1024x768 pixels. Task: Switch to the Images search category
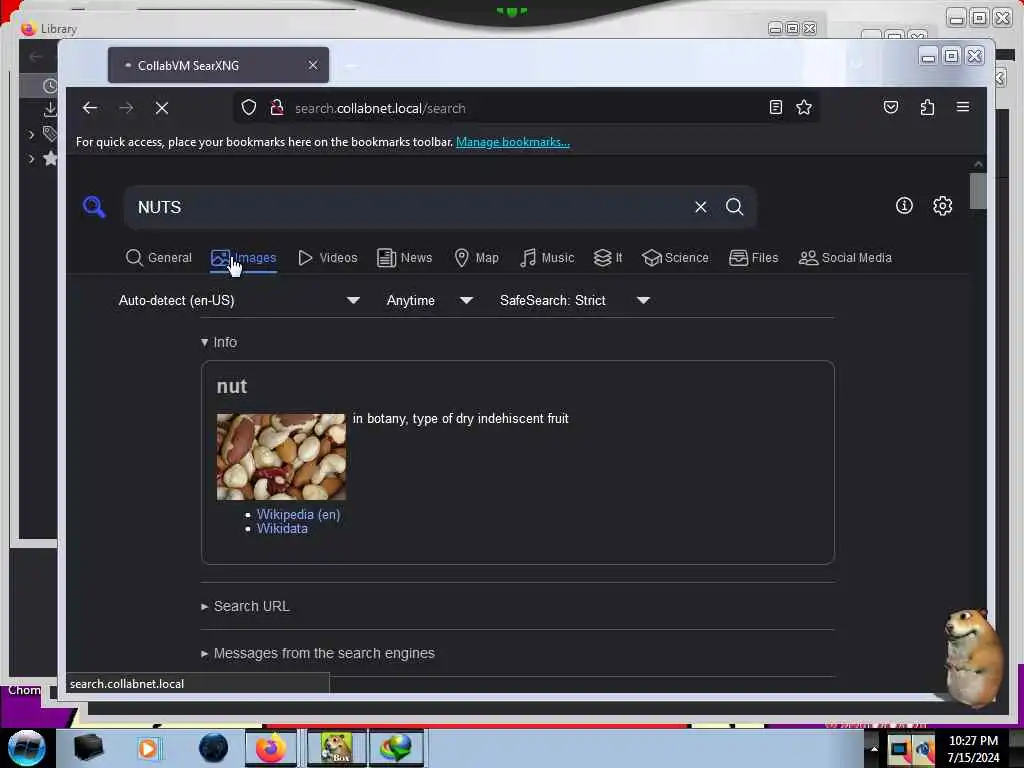(x=244, y=258)
